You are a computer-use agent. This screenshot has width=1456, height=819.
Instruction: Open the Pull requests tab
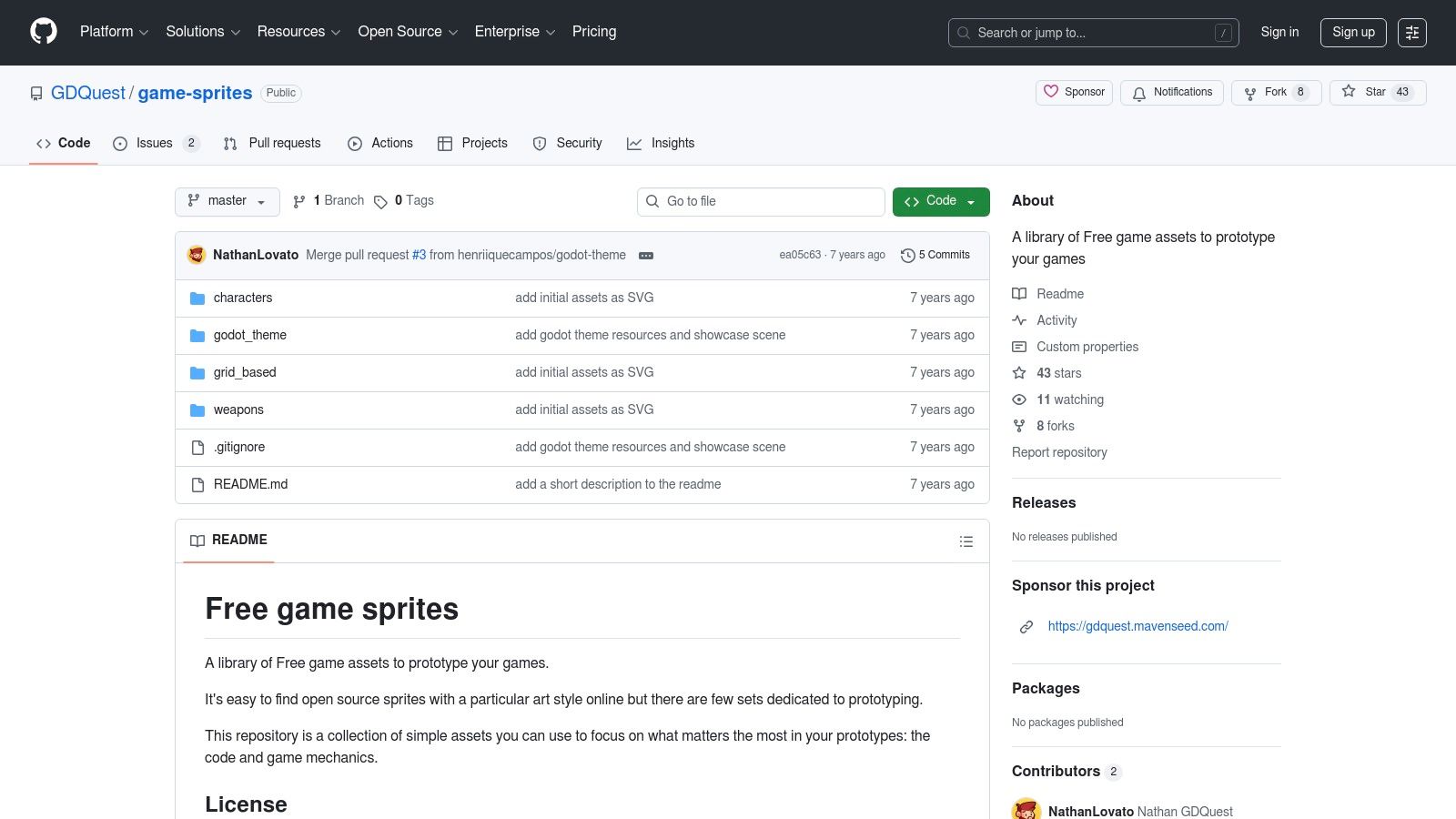pyautogui.click(x=272, y=143)
